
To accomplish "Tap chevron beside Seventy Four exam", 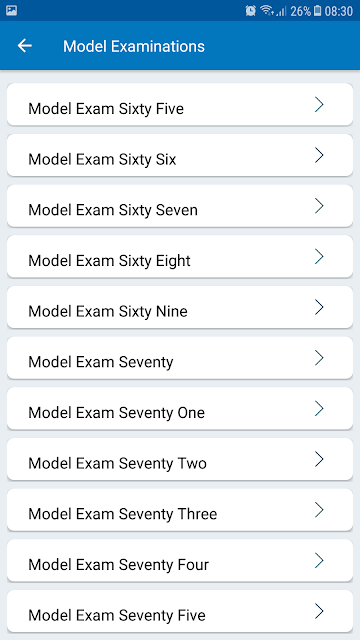I will (x=319, y=560).
